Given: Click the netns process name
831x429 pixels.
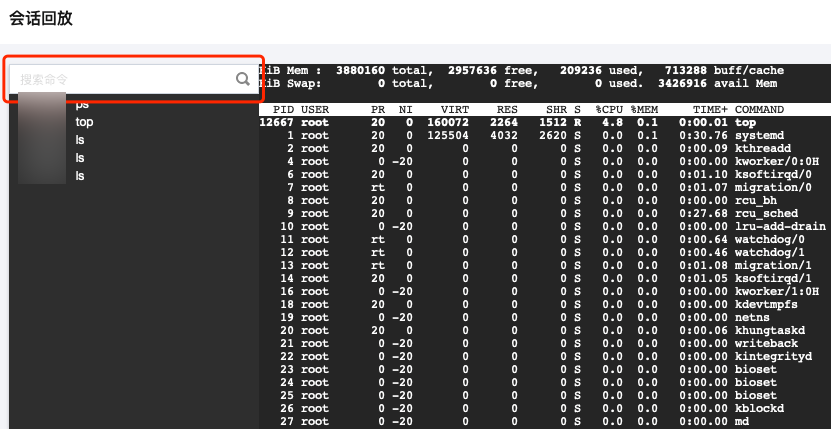Looking at the screenshot, I should click(x=752, y=318).
